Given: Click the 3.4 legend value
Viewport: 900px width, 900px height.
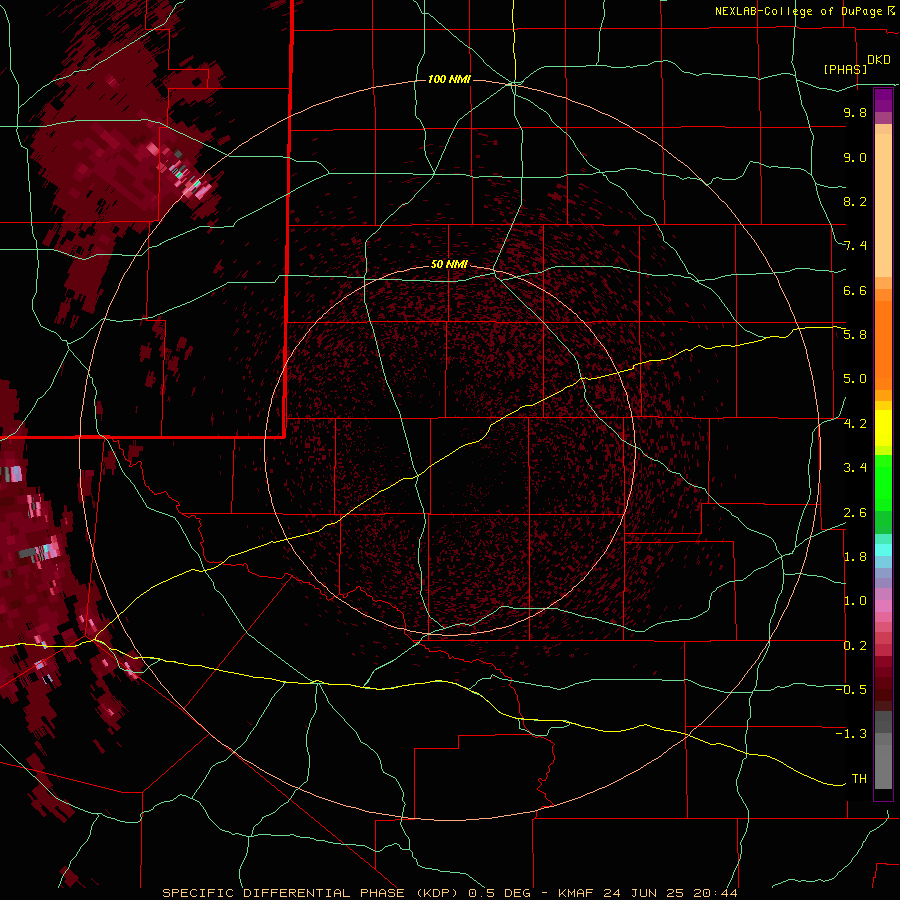Looking at the screenshot, I should pos(855,468).
